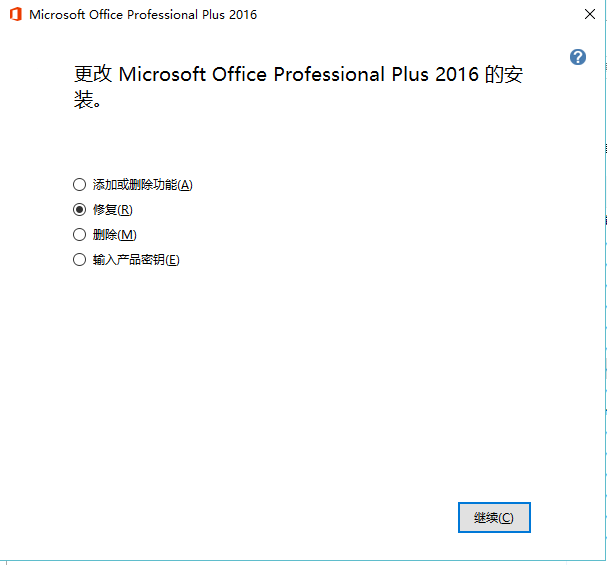Click the word 装。 on heading's second line
Screen dimensions: 607x565
[88, 99]
